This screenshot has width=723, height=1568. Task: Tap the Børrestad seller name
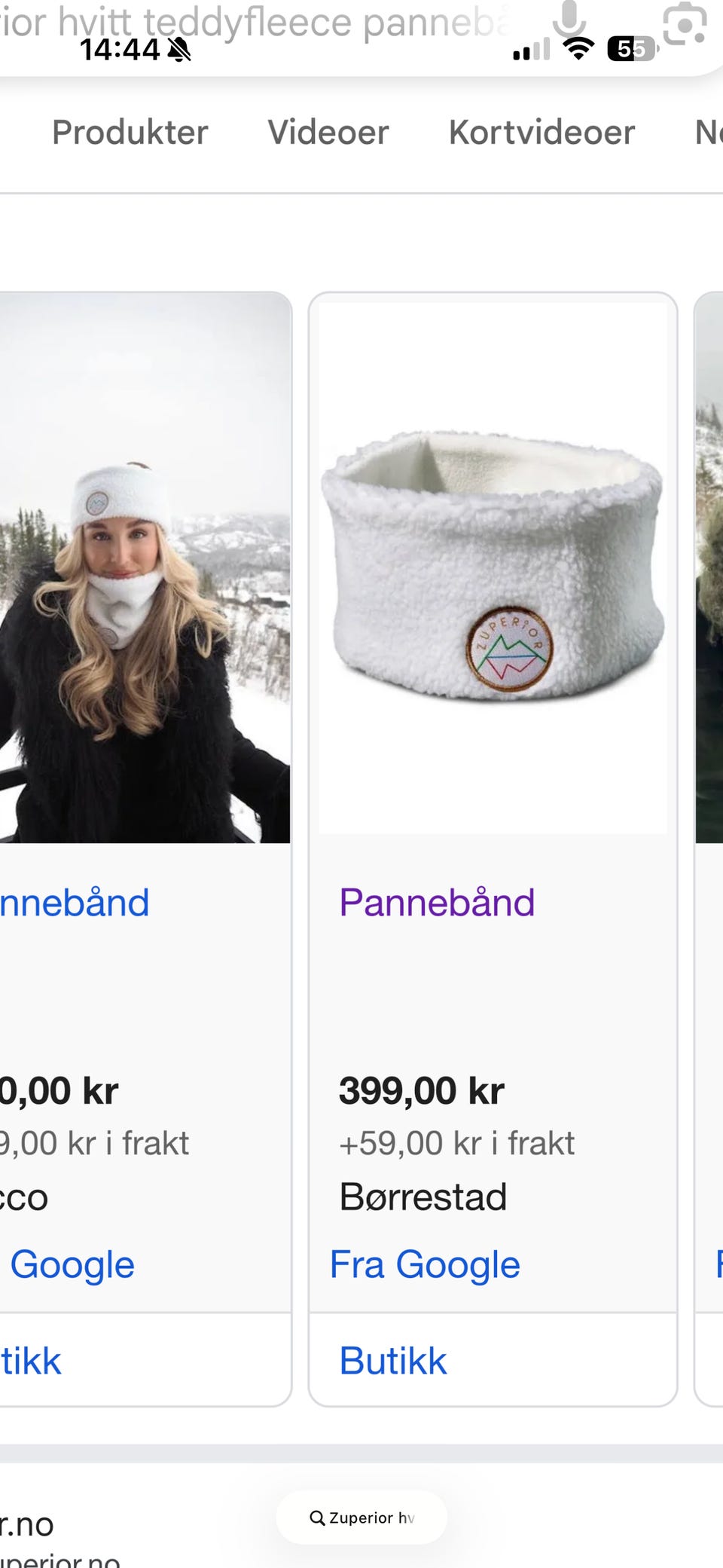pos(423,1197)
